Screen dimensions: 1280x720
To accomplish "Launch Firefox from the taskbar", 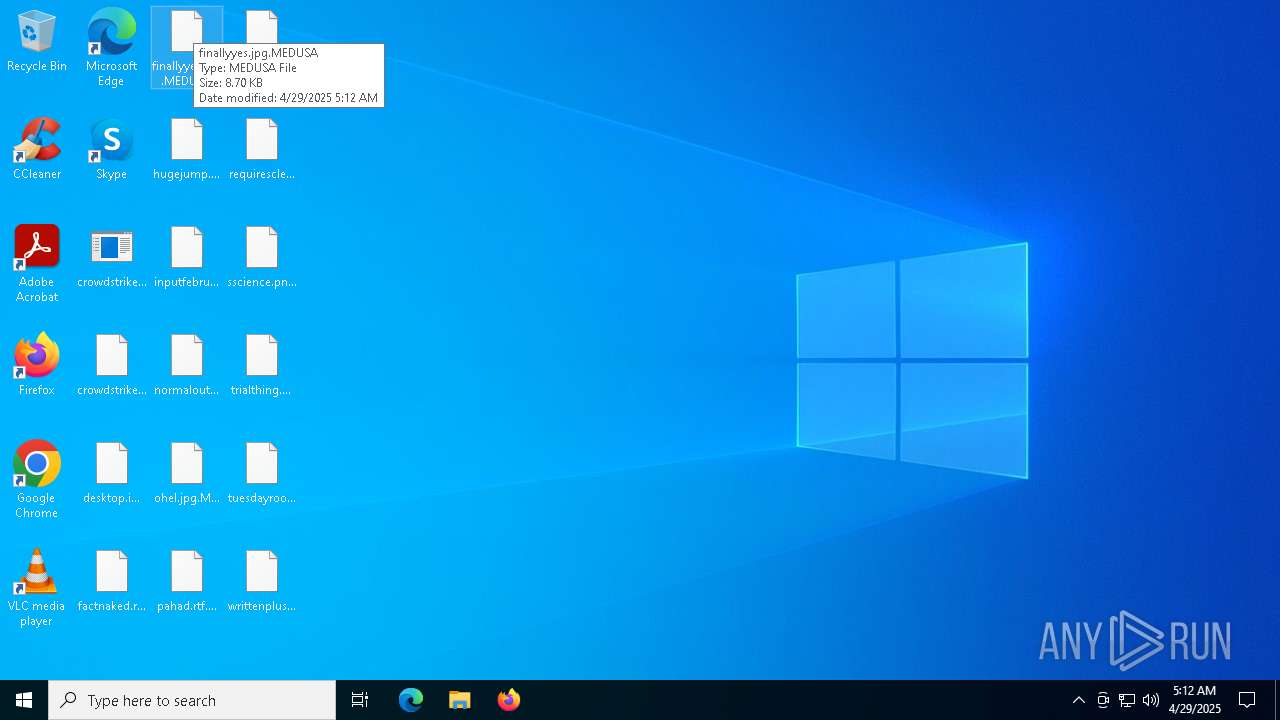I will tap(509, 700).
